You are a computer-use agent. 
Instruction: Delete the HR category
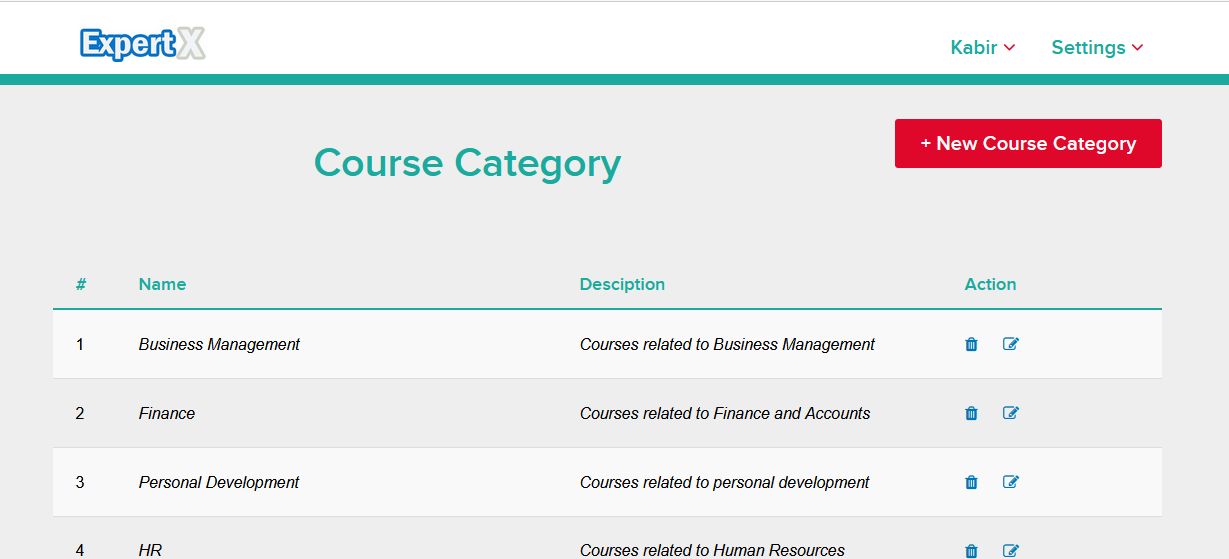point(971,550)
